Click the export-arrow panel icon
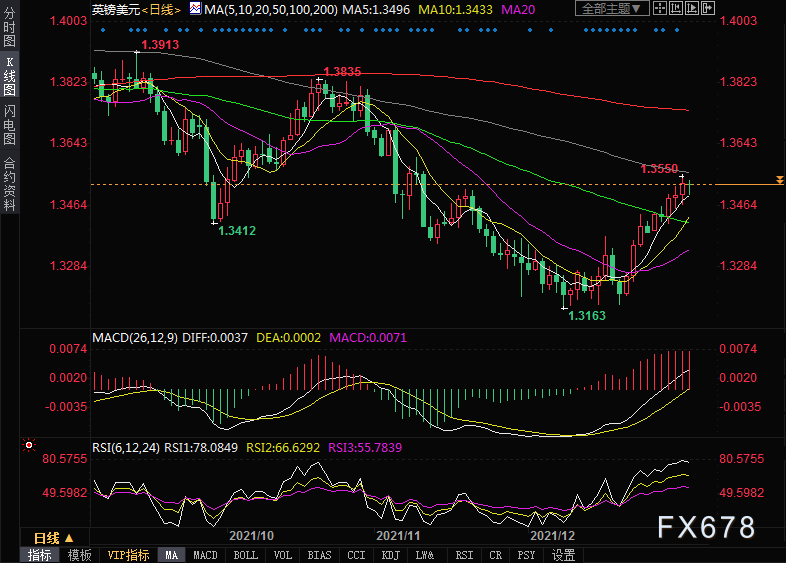This screenshot has height=563, width=786. click(x=708, y=8)
